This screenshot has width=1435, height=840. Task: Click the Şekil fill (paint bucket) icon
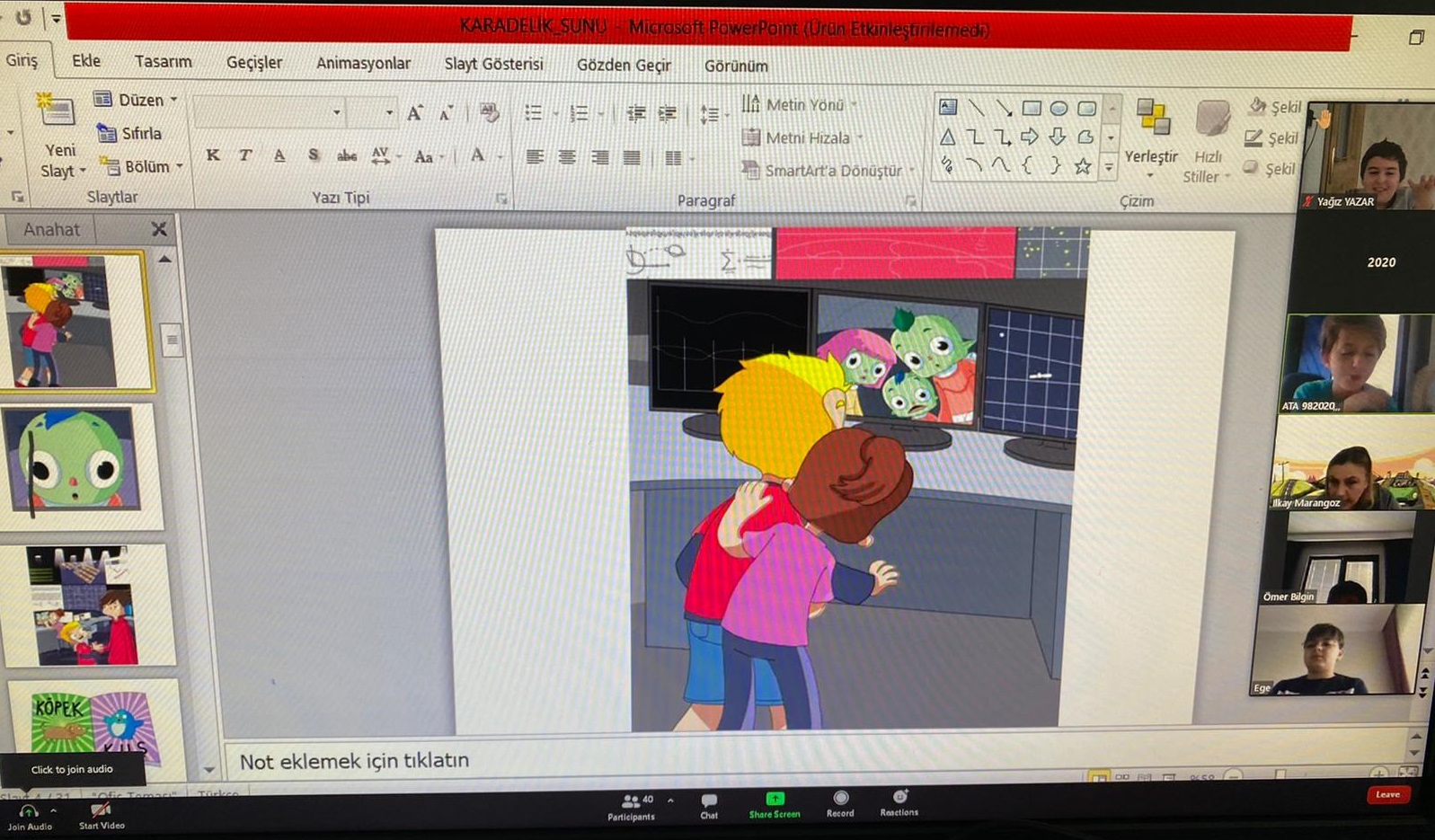pyautogui.click(x=1258, y=106)
